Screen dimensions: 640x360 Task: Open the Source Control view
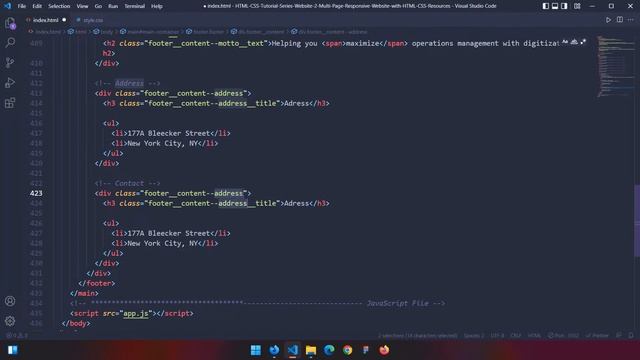(x=10, y=62)
